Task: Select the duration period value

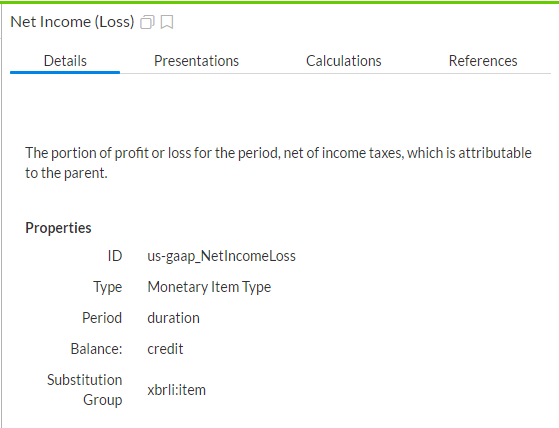Action: (x=173, y=318)
